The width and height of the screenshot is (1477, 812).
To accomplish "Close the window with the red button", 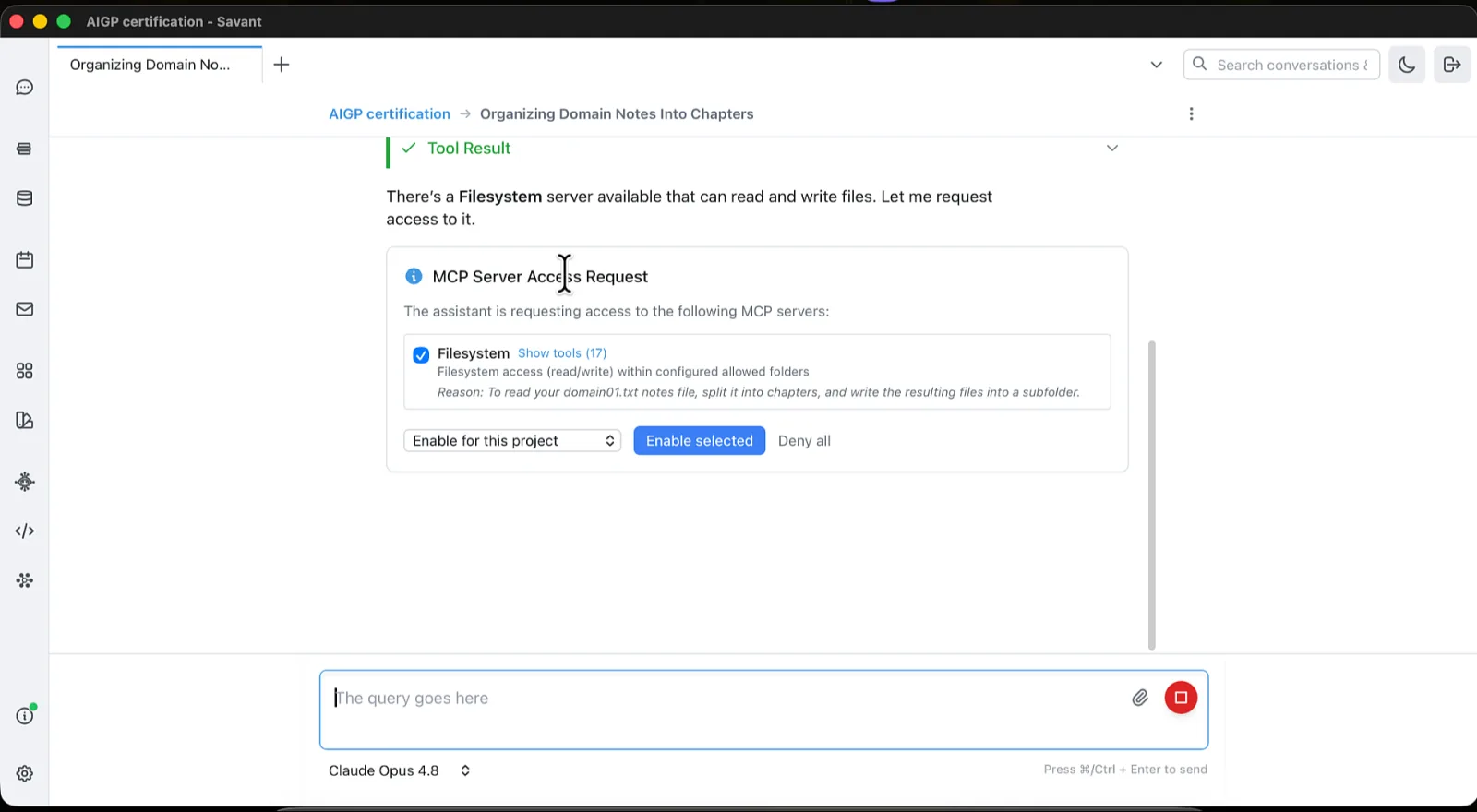I will point(17,21).
